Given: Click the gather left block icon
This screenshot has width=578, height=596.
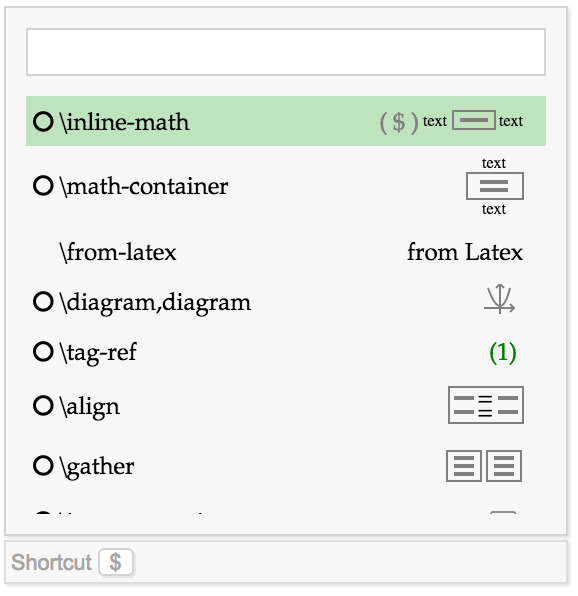Looking at the screenshot, I should coord(464,466).
